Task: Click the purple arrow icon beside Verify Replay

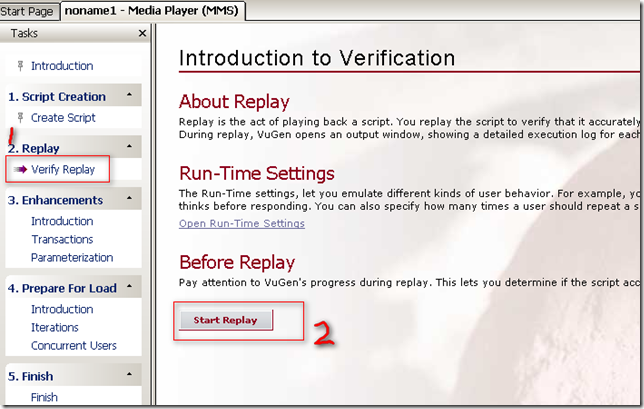Action: point(20,169)
